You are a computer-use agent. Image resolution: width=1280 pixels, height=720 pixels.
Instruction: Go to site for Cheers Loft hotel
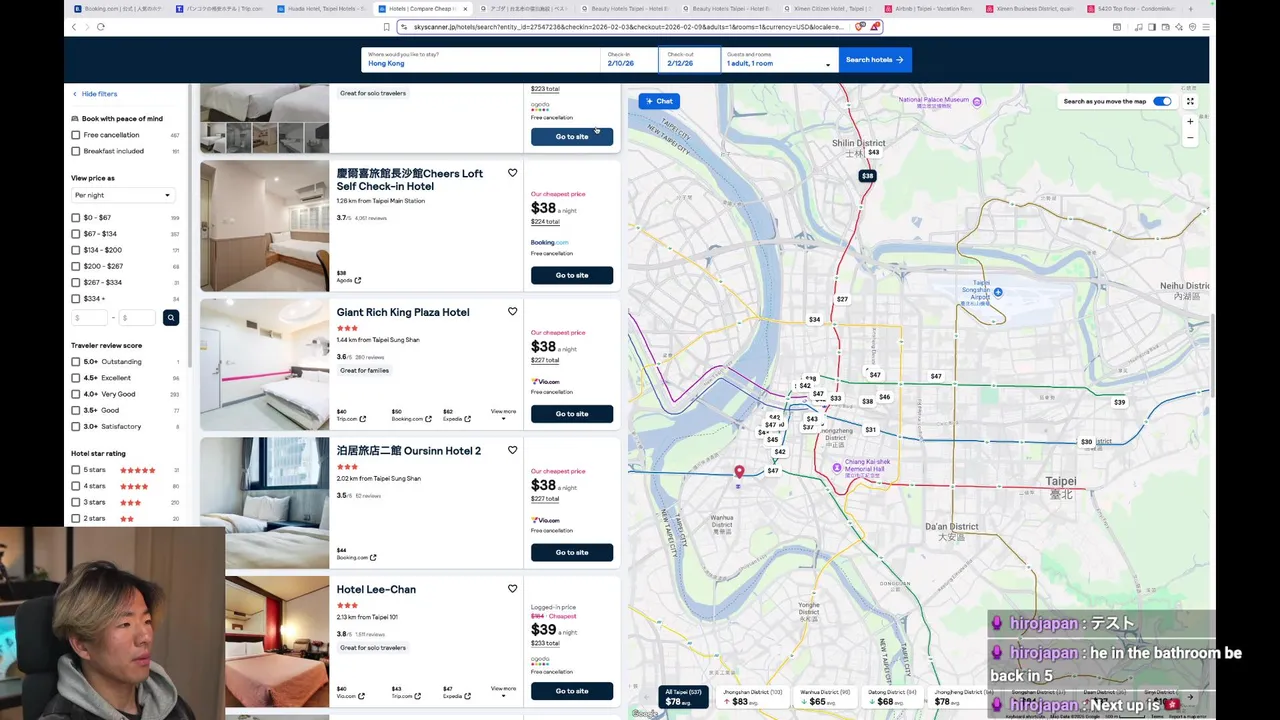[x=572, y=275]
